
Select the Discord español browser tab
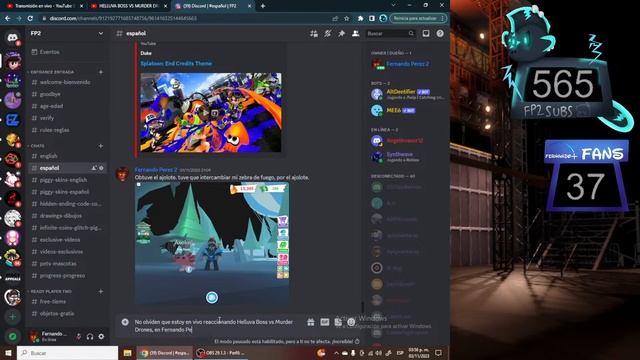(x=213, y=6)
